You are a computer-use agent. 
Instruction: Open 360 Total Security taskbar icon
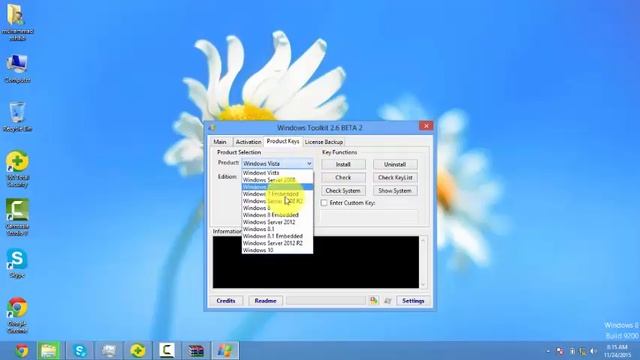pos(138,350)
